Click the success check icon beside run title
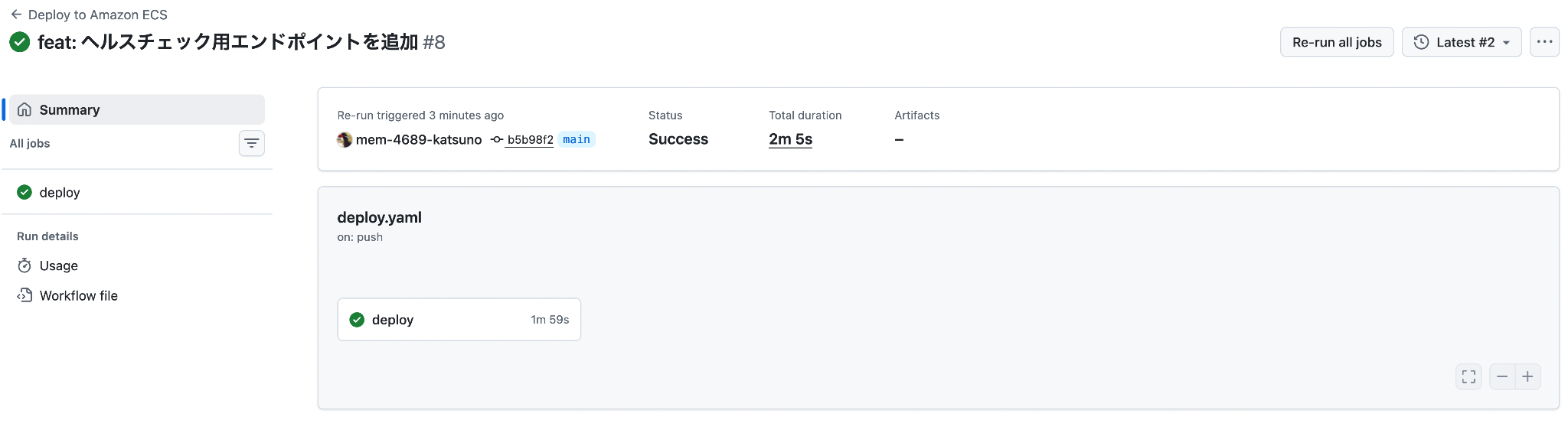Screen dimensions: 1568x433 tap(20, 42)
